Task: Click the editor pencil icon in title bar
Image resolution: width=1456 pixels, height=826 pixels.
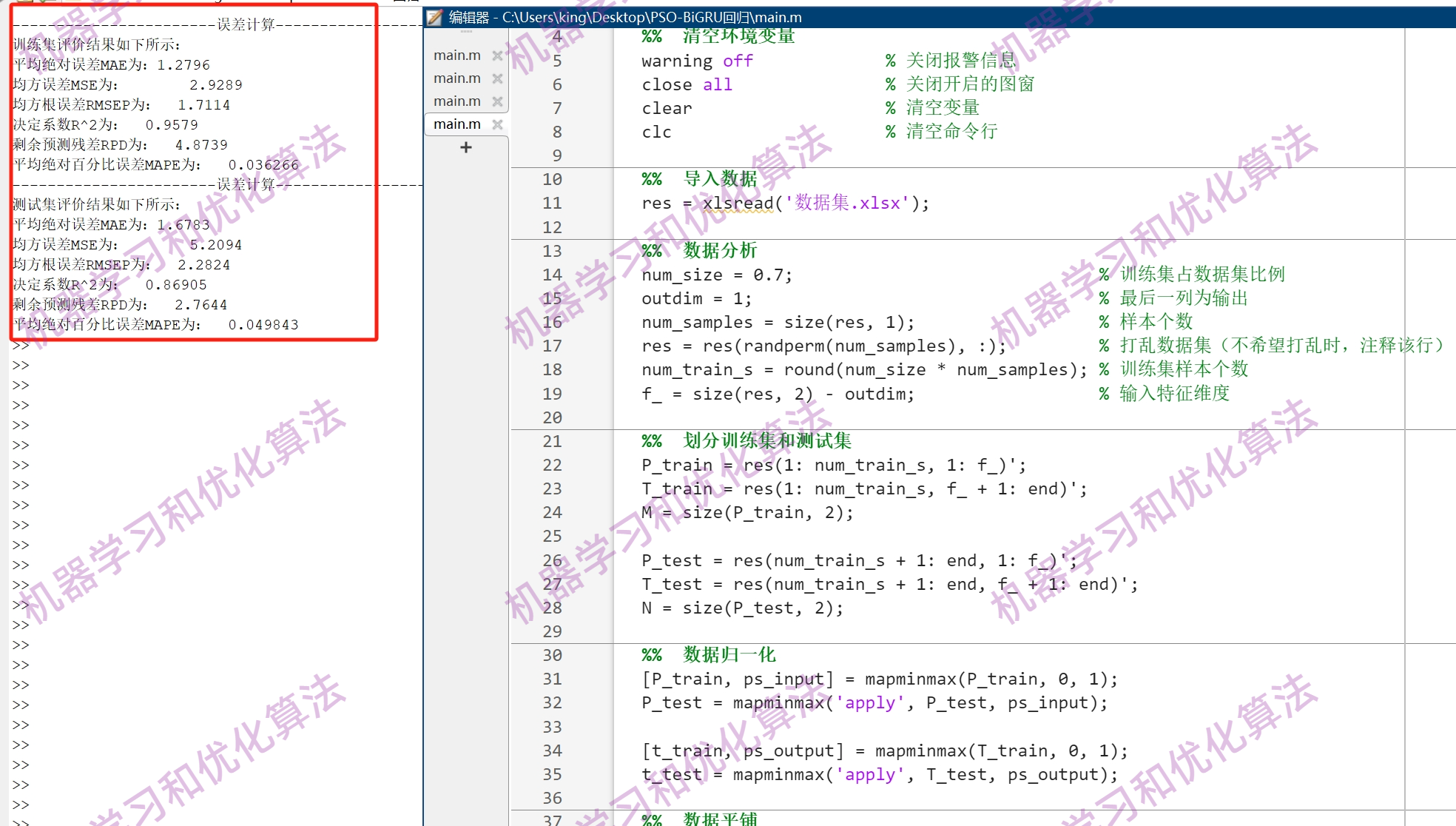Action: [x=435, y=17]
